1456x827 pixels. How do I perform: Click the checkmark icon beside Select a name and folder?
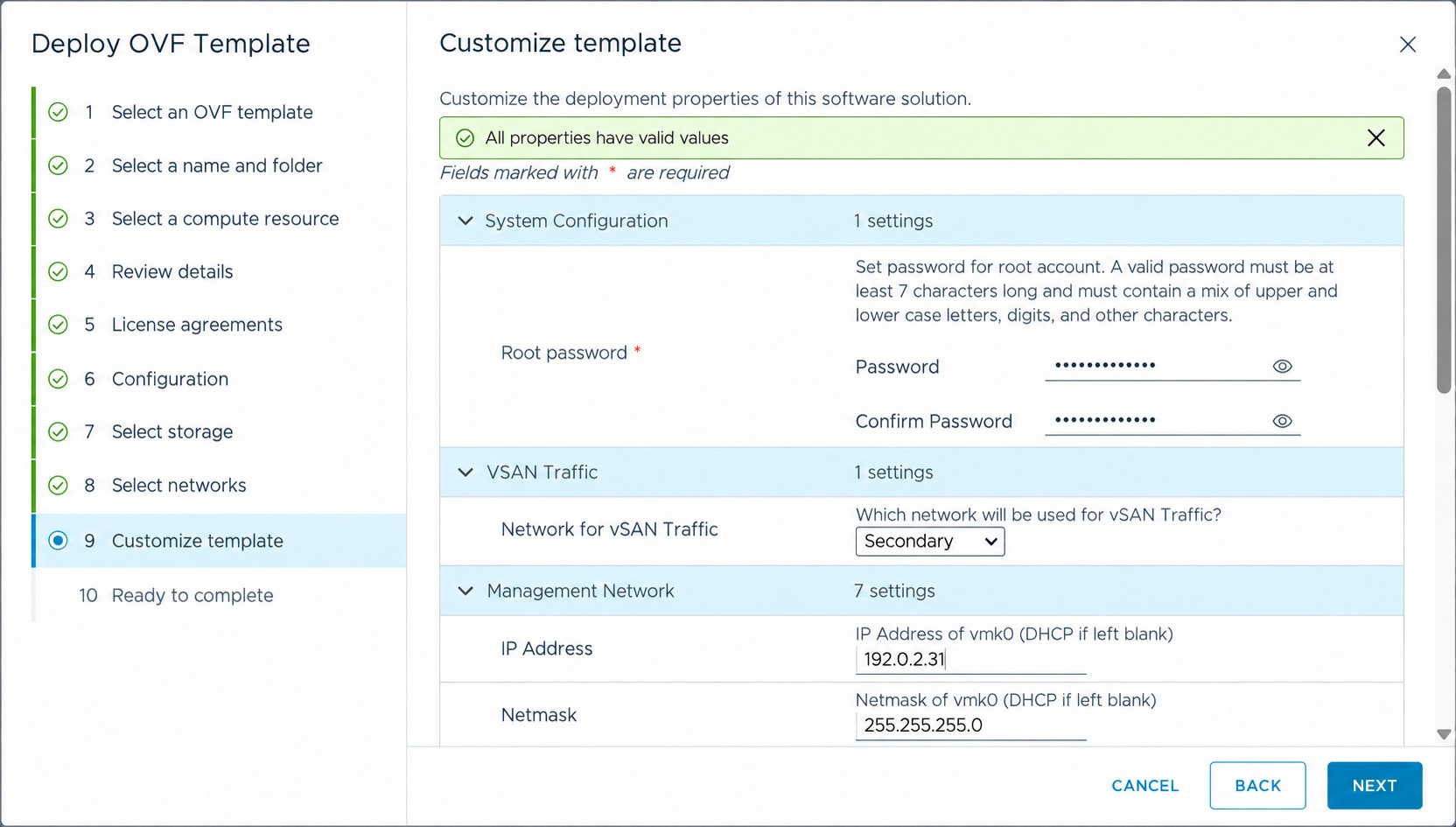point(58,165)
